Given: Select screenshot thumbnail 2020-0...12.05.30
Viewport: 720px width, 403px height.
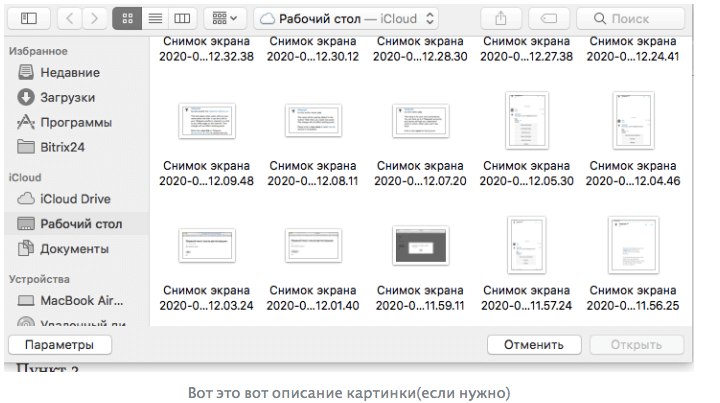Looking at the screenshot, I should 527,120.
